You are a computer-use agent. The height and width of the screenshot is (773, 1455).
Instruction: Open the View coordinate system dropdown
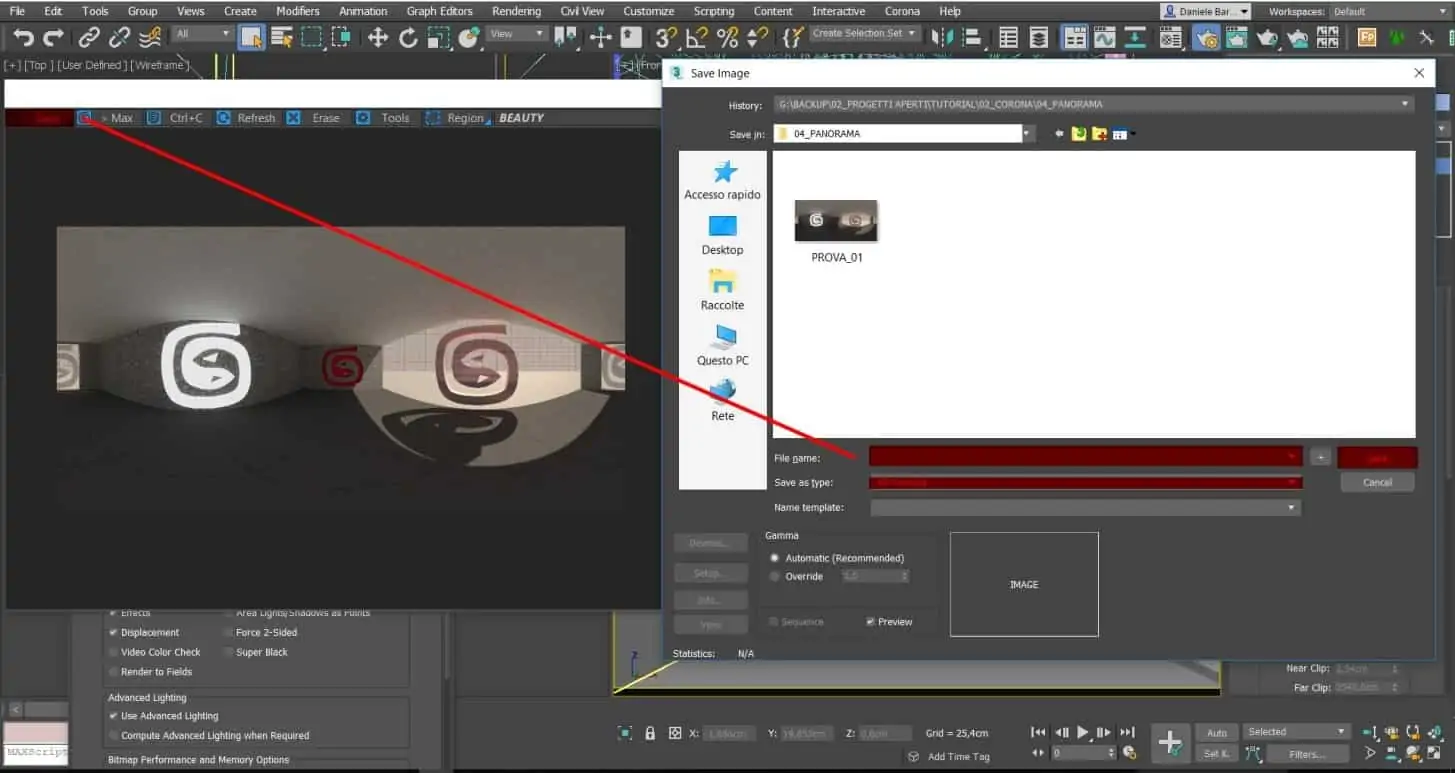coord(517,34)
